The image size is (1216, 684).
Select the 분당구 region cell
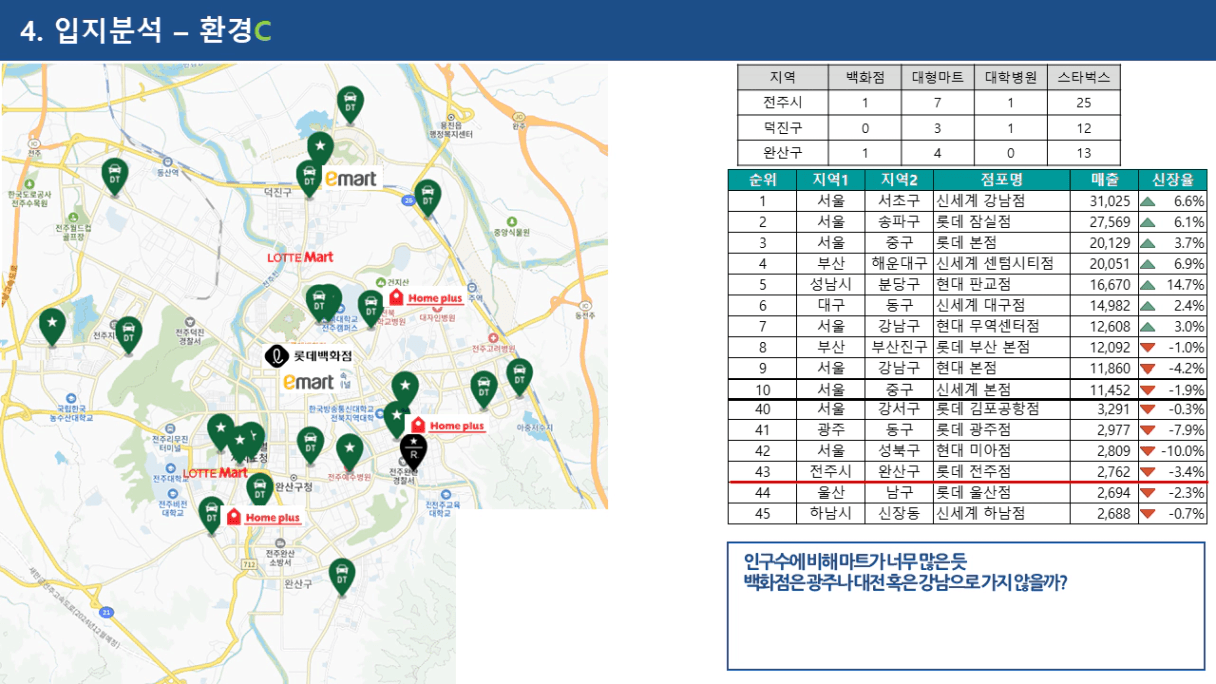899,284
